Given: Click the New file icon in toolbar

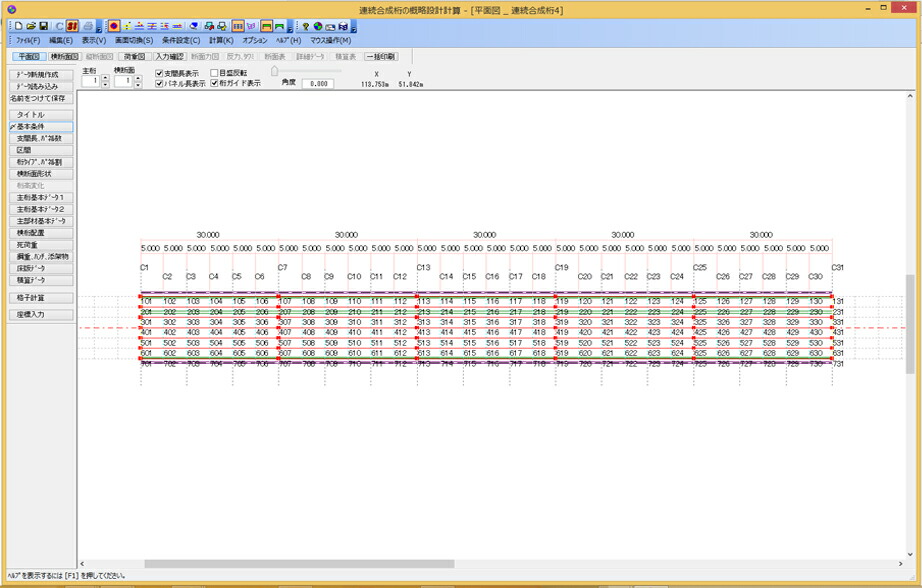Looking at the screenshot, I should 18,26.
